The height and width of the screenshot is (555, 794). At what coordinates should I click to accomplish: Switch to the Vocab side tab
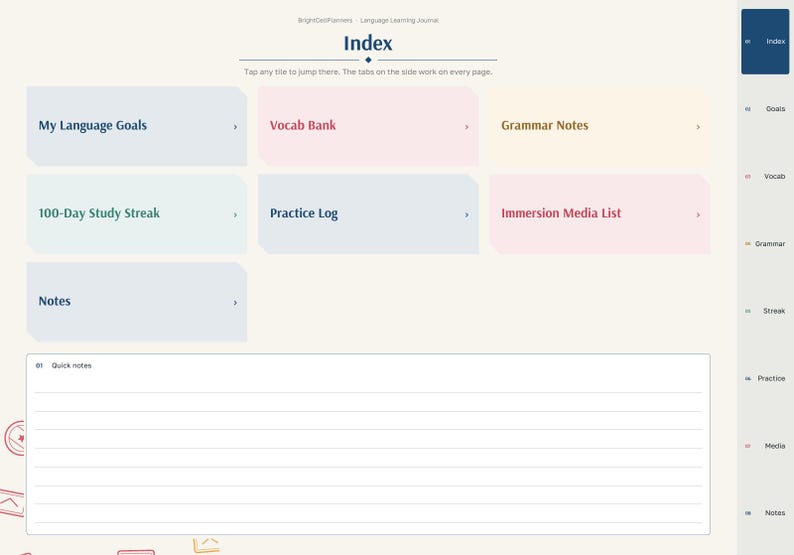(765, 176)
